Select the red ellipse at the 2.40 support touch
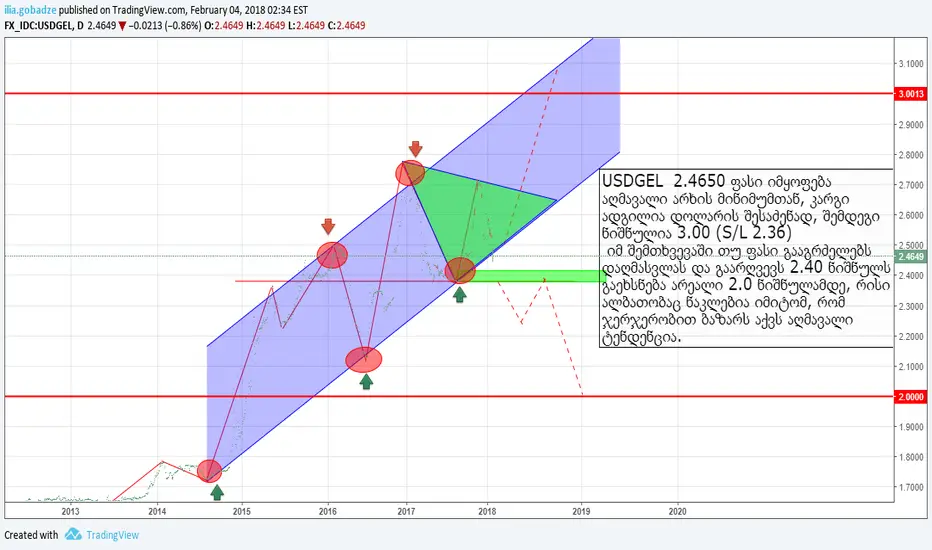This screenshot has height=550, width=932. 460,271
